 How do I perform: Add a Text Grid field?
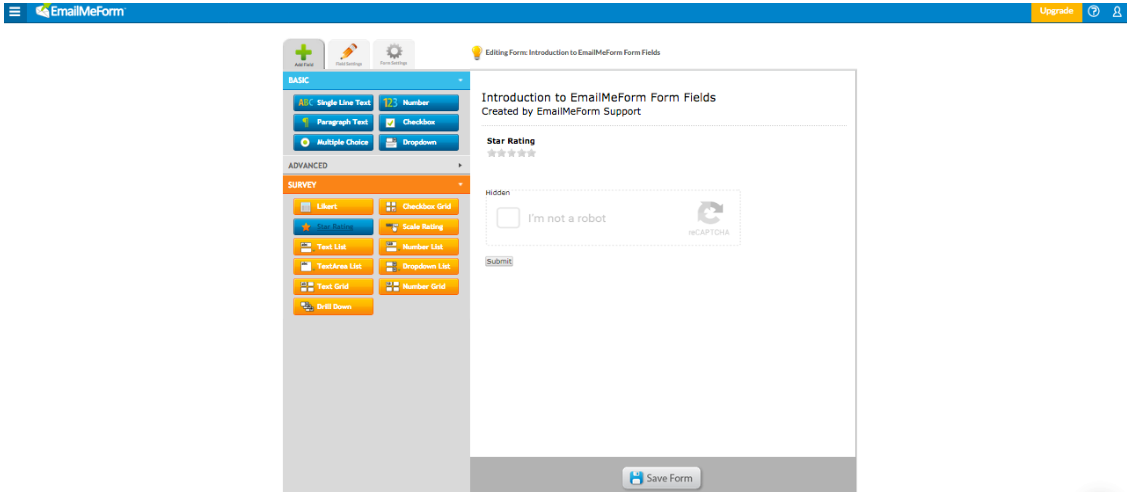click(x=334, y=286)
